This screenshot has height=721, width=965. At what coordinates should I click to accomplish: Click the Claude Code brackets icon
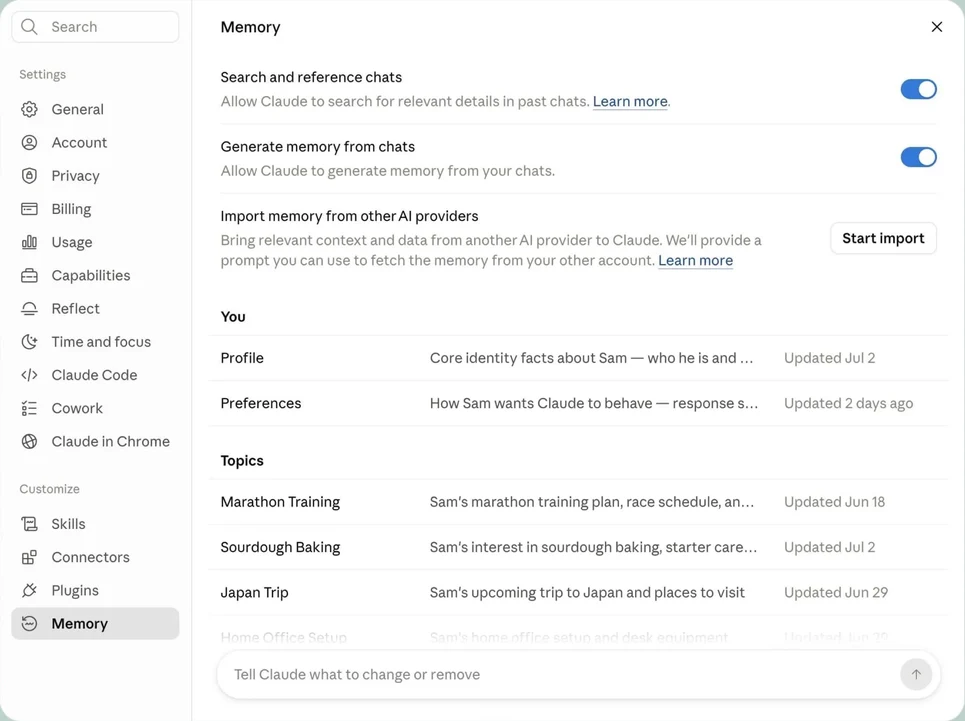29,375
